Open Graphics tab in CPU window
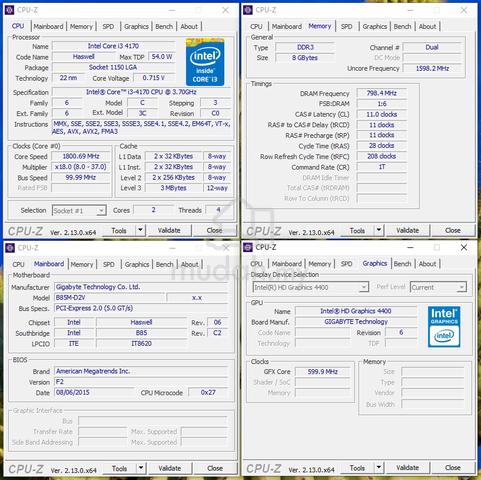This screenshot has width=481, height=480. (x=136, y=26)
